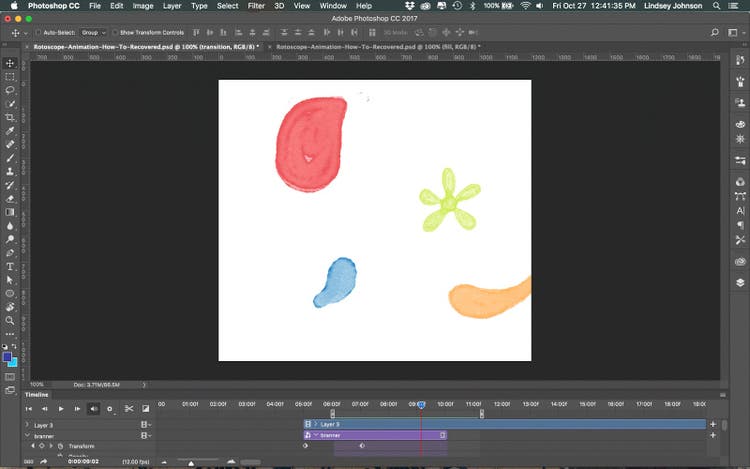Open the Move tool preset picker arrow
The image size is (750, 469).
[x=25, y=33]
